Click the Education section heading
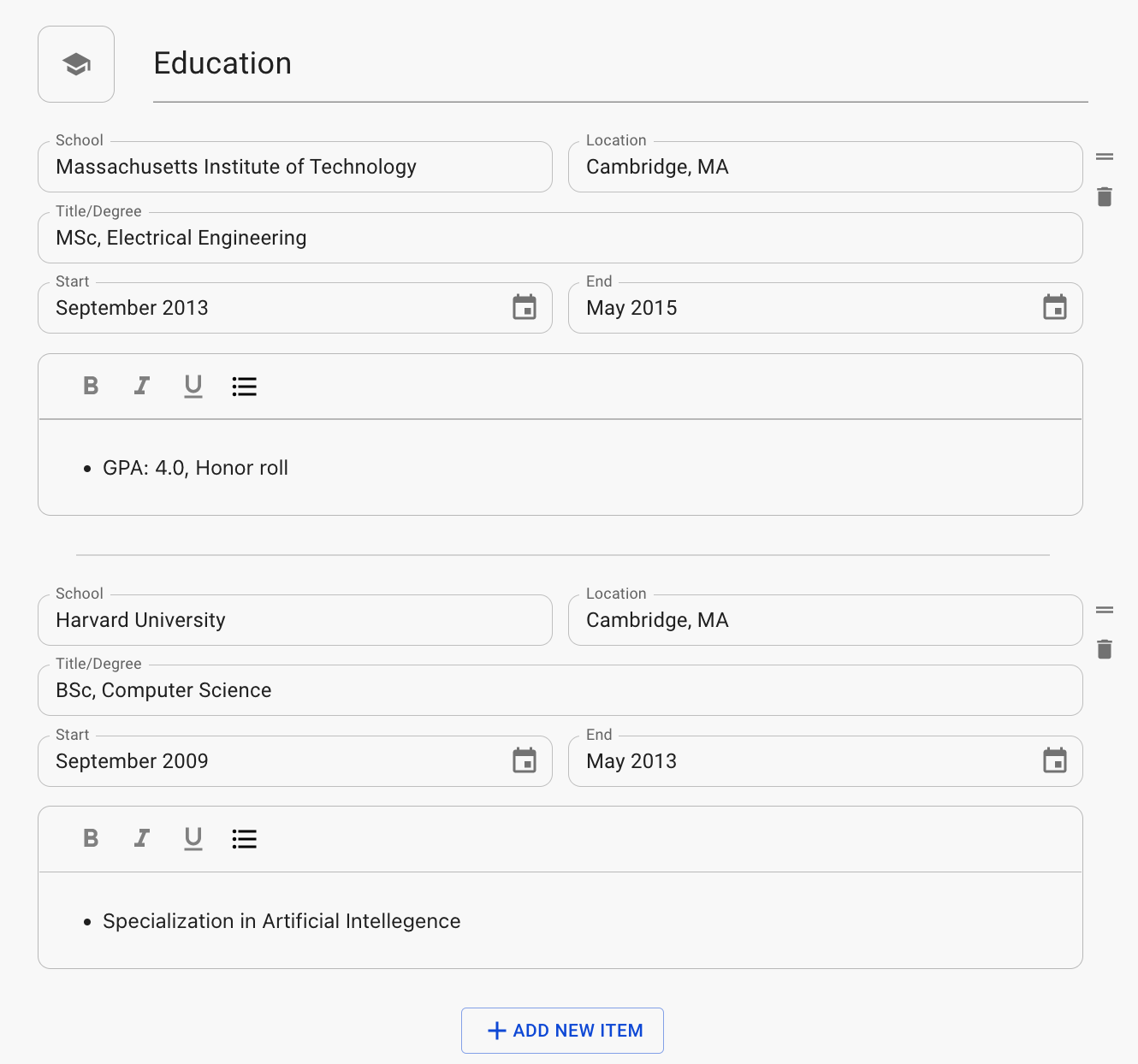The height and width of the screenshot is (1064, 1138). click(222, 63)
